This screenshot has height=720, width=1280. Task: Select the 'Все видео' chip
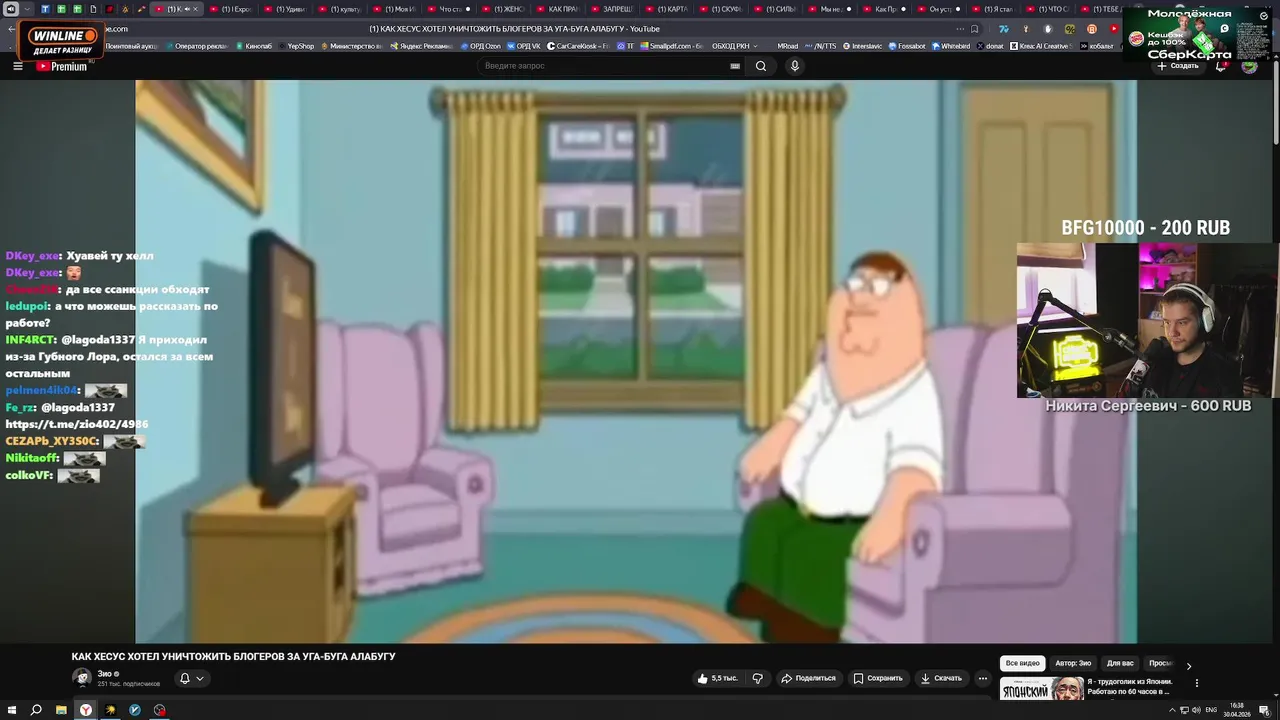[x=1023, y=663]
